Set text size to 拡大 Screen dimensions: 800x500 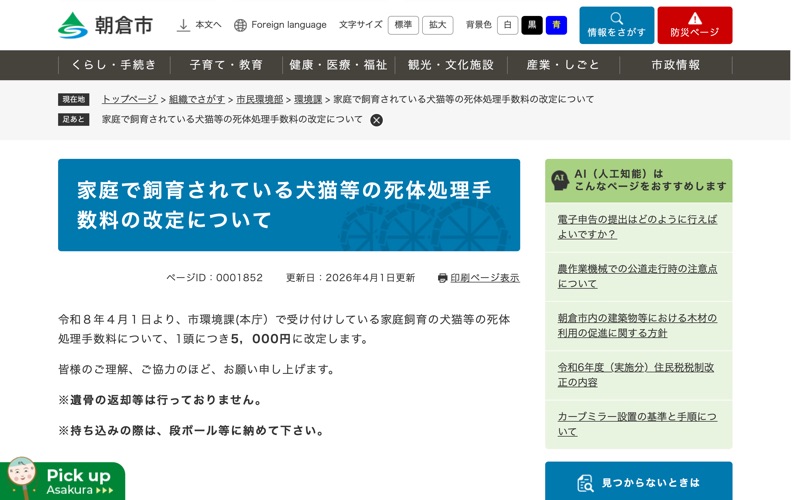438,25
